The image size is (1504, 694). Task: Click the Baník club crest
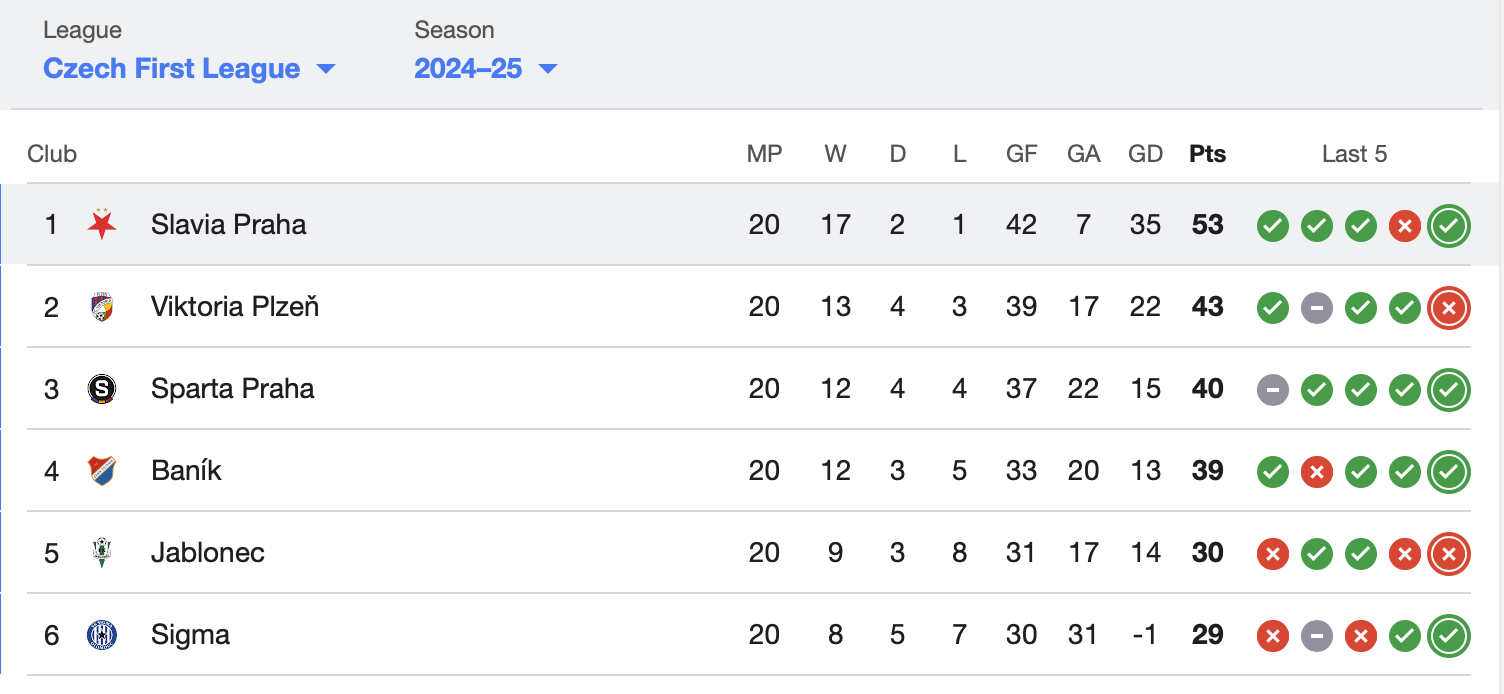coord(101,470)
